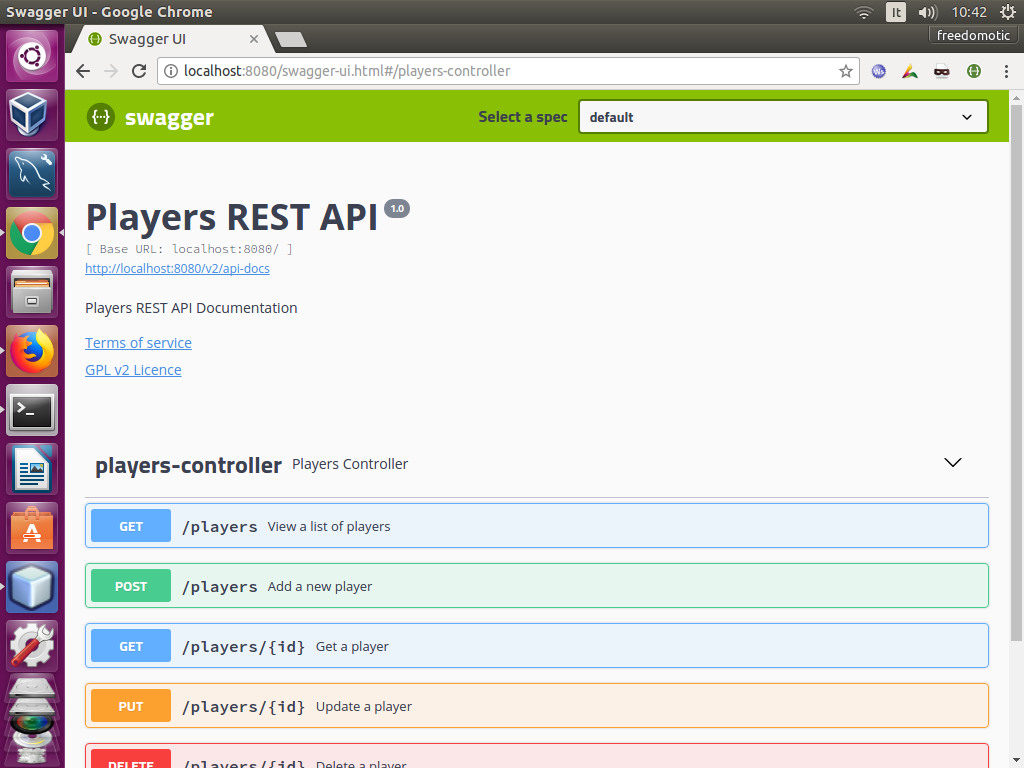Screen dimensions: 1024x768
Task: Click the blue GET badge for /players
Action: (131, 526)
